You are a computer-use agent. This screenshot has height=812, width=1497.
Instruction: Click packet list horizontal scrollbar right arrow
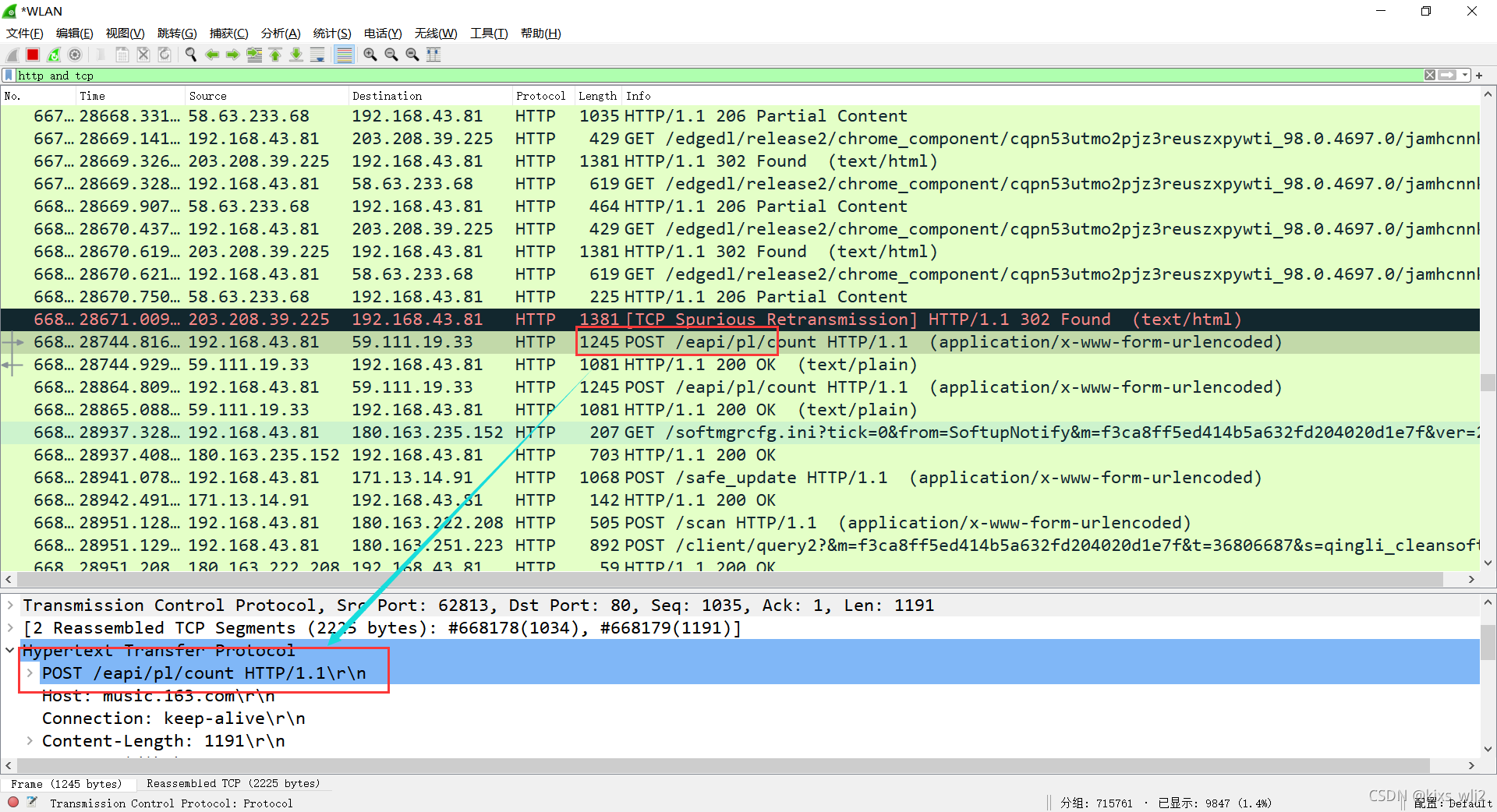[1471, 579]
